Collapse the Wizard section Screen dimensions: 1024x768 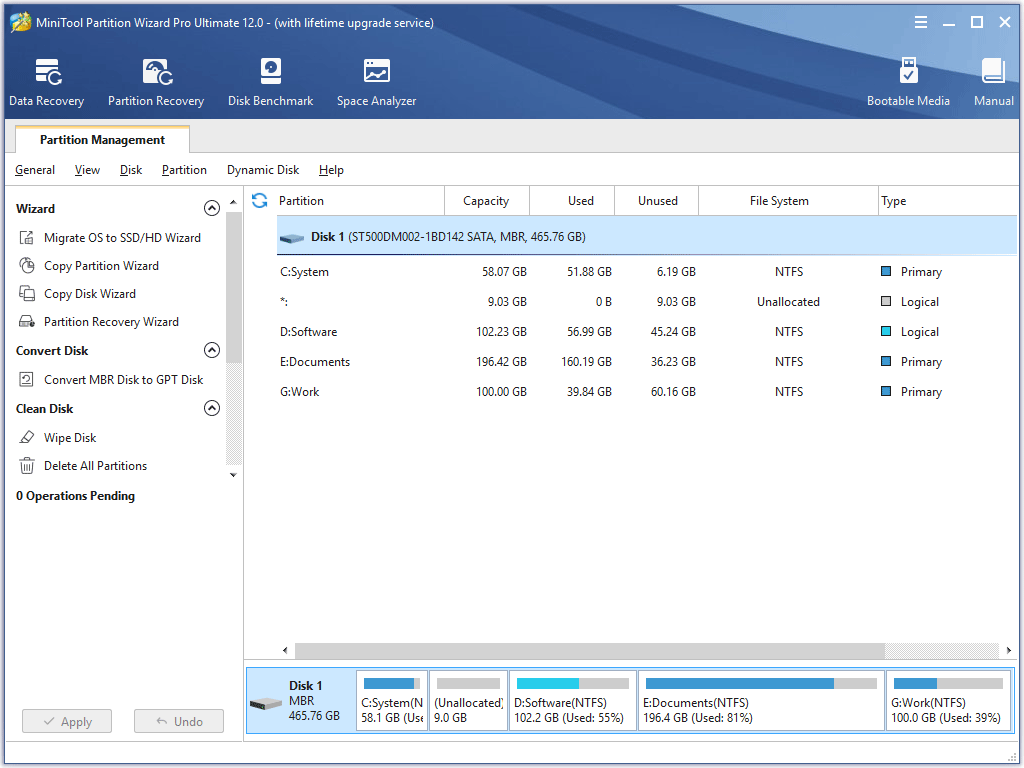coord(212,208)
